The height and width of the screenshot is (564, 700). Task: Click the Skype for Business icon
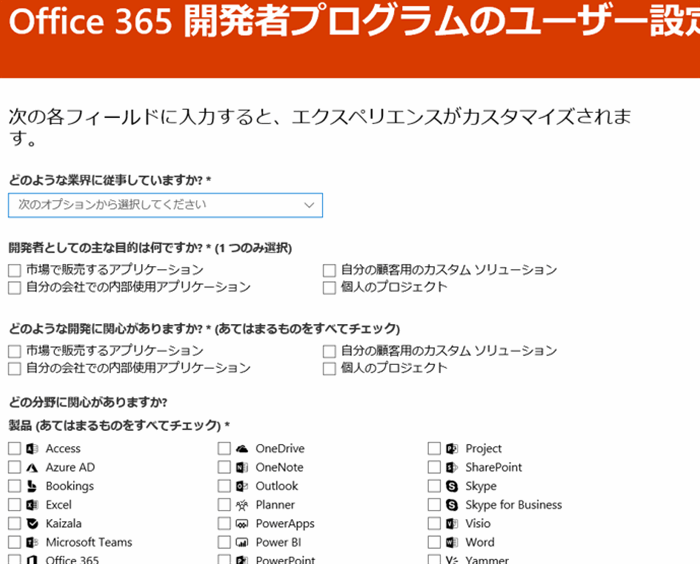(x=452, y=505)
